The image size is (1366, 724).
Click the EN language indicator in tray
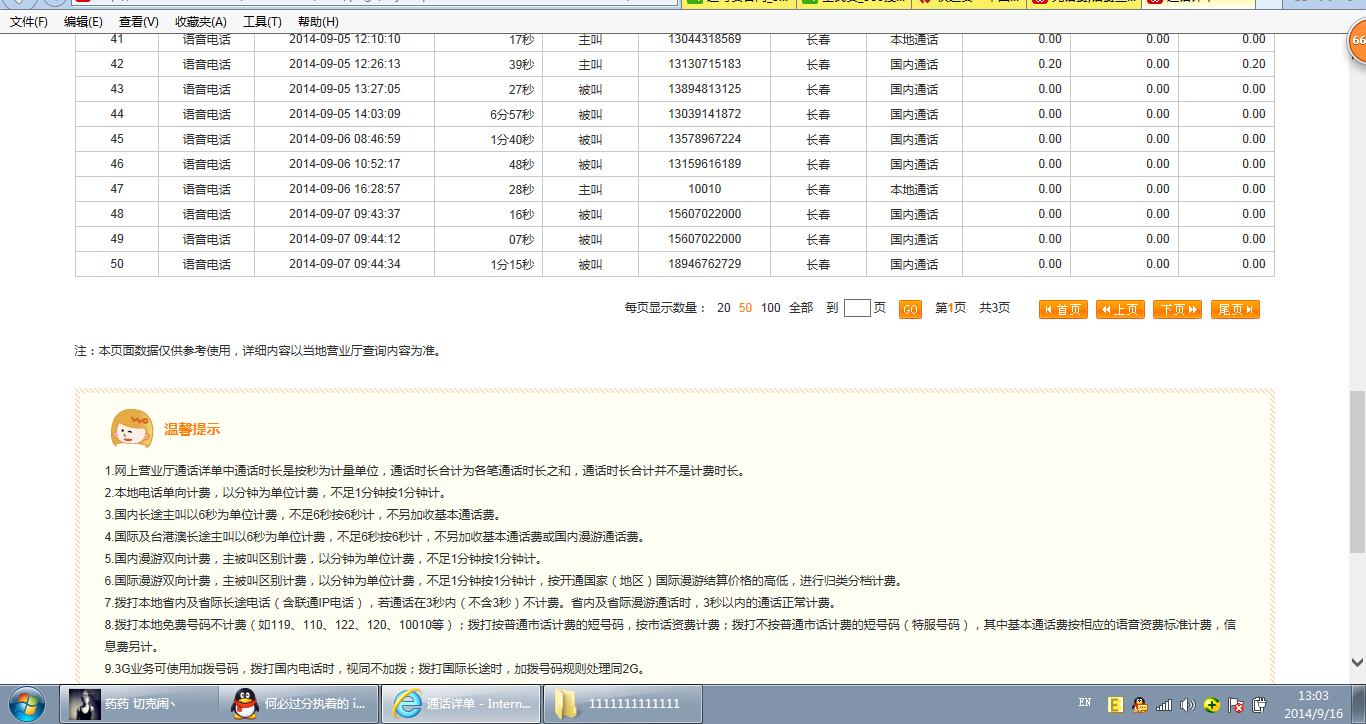(x=1085, y=703)
